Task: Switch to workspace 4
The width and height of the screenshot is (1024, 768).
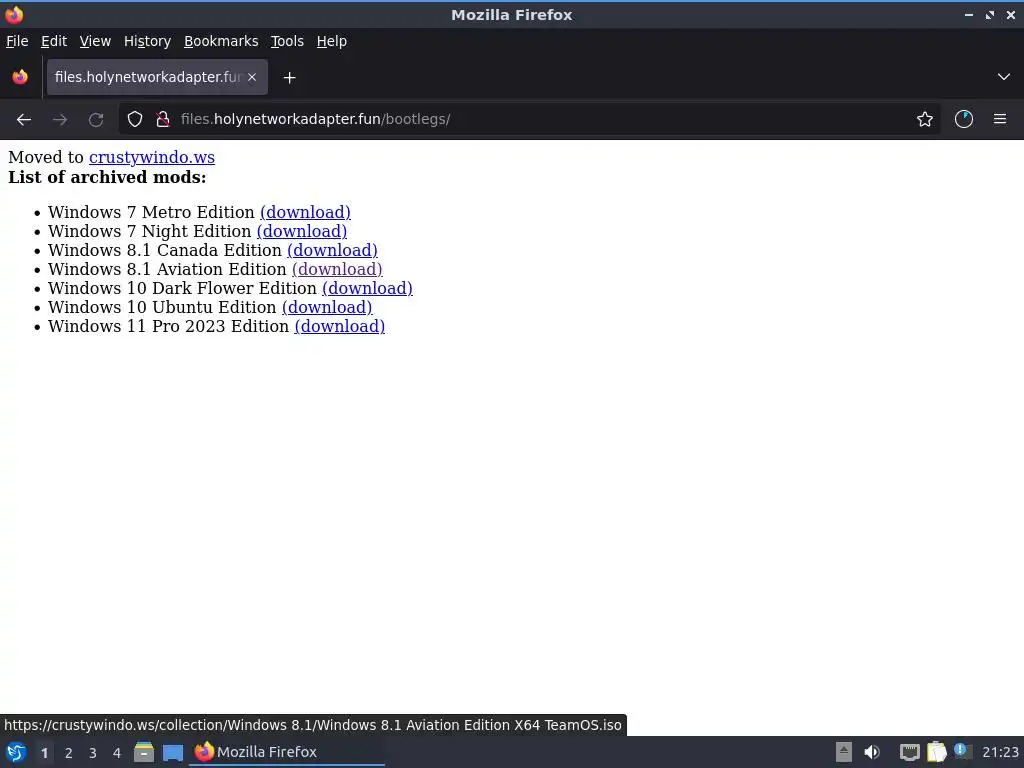Action: click(117, 753)
